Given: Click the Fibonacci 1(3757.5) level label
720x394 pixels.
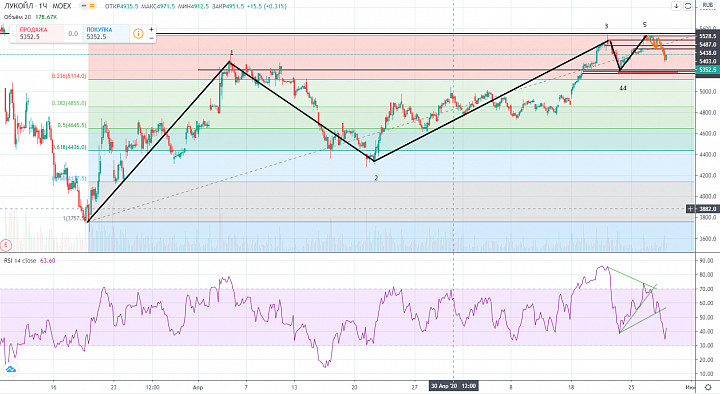Looking at the screenshot, I should coord(74,218).
